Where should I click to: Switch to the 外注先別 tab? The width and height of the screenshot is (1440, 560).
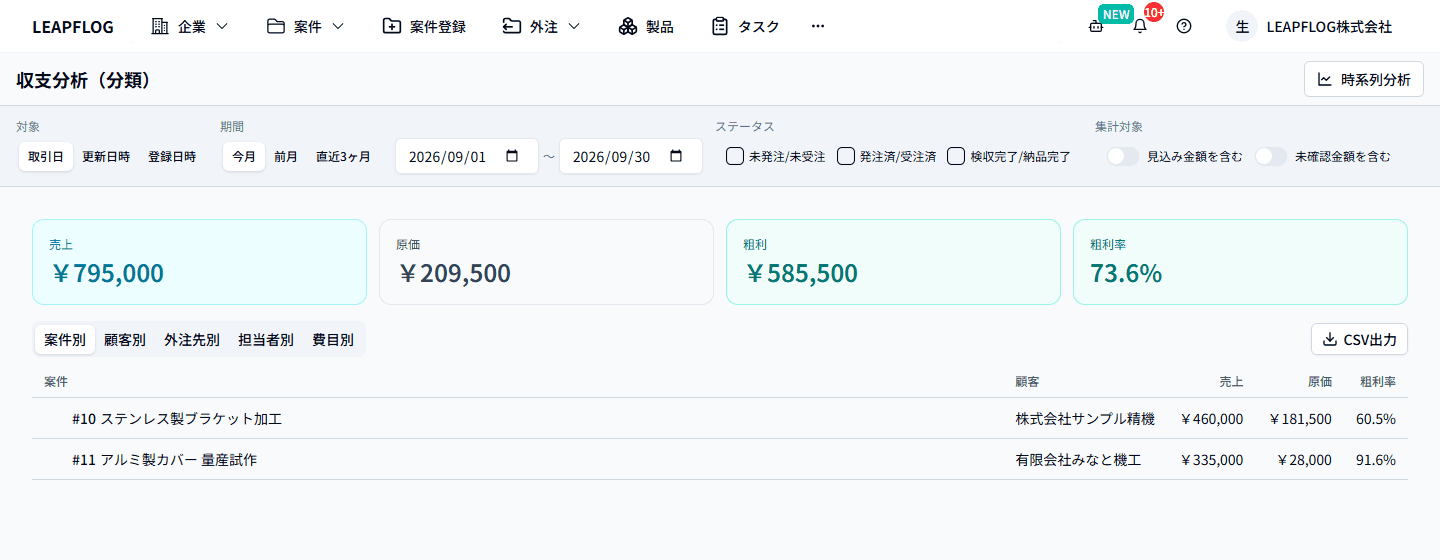(192, 339)
